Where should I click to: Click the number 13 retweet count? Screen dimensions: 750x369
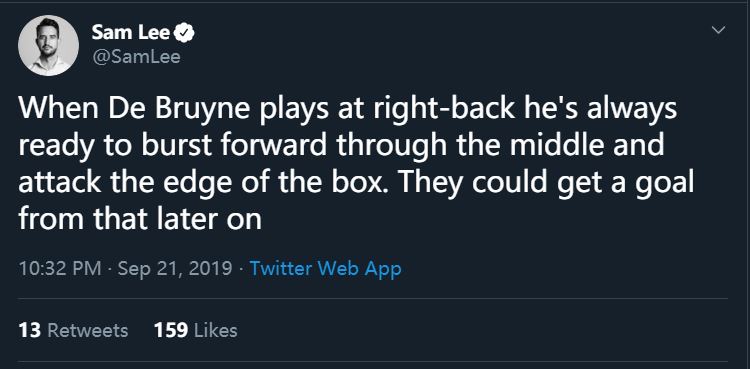30,331
